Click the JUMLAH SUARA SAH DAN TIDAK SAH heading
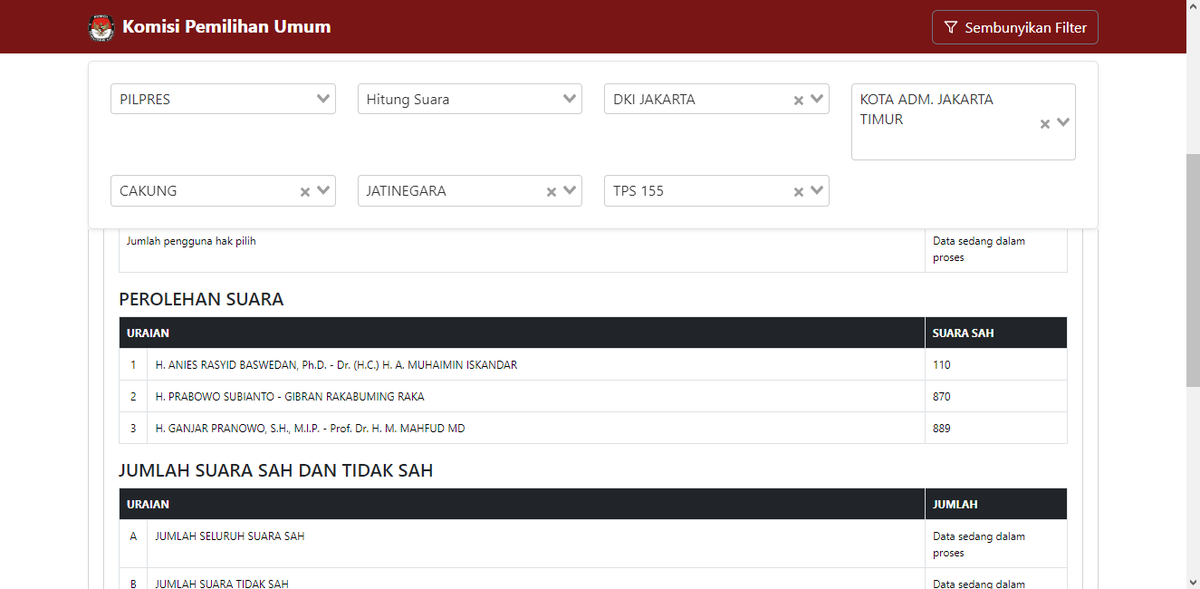Viewport: 1200px width, 589px height. pos(276,470)
